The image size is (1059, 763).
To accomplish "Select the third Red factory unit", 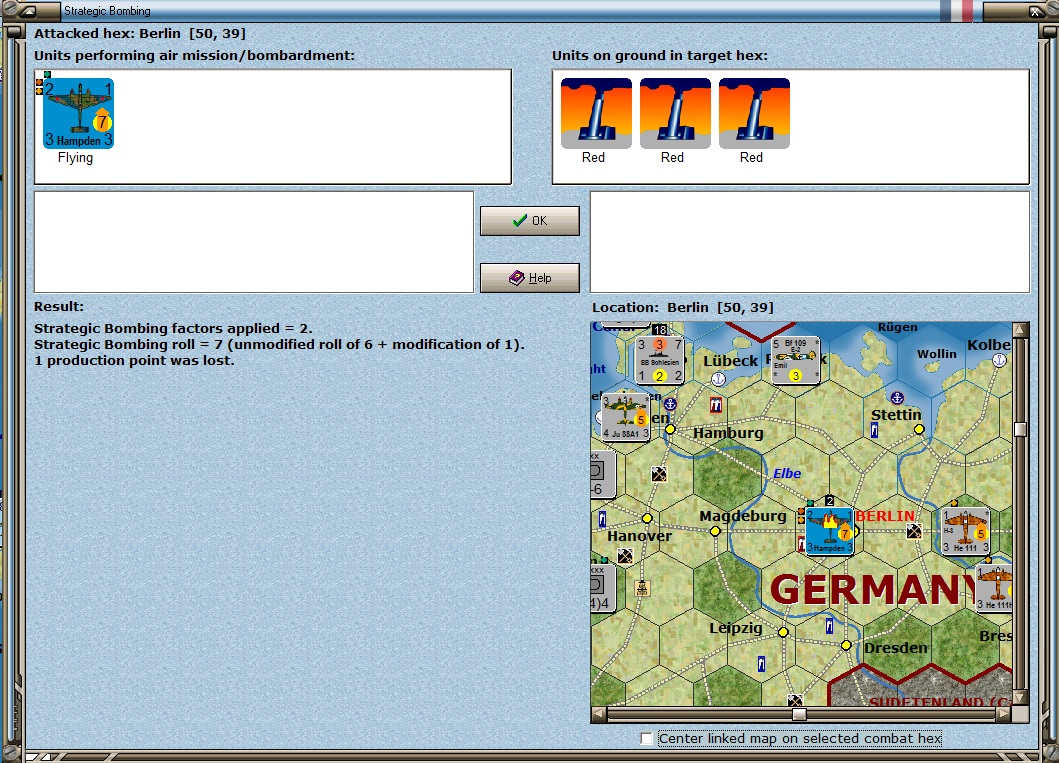I will (754, 113).
